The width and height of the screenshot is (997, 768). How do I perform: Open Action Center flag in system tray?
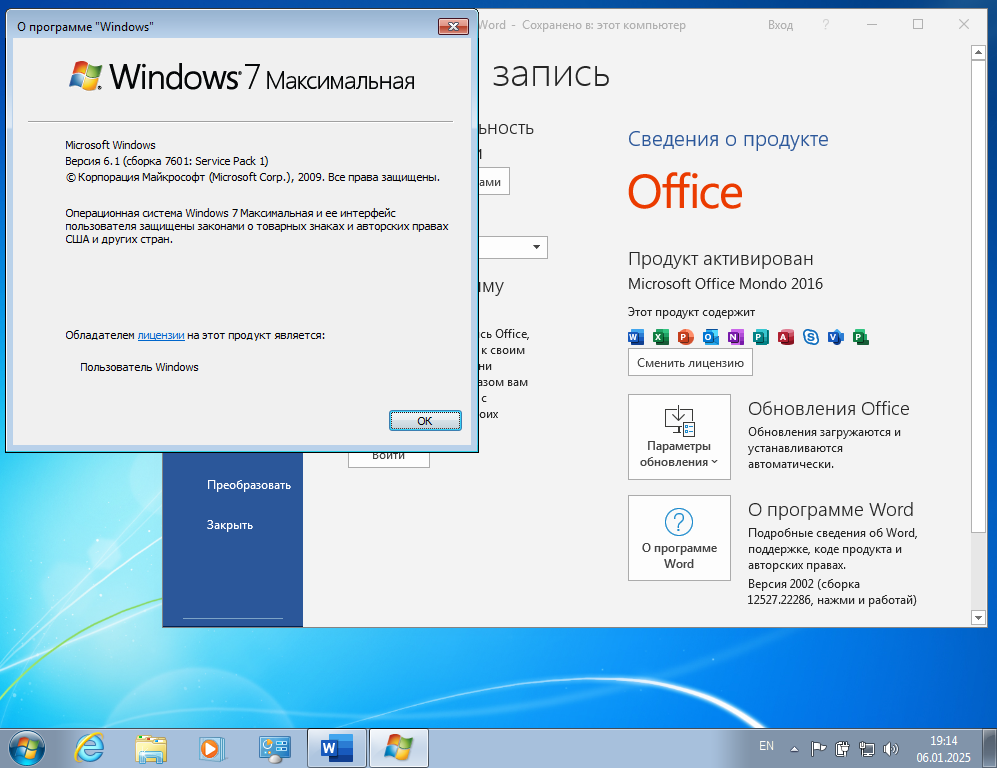(x=818, y=749)
